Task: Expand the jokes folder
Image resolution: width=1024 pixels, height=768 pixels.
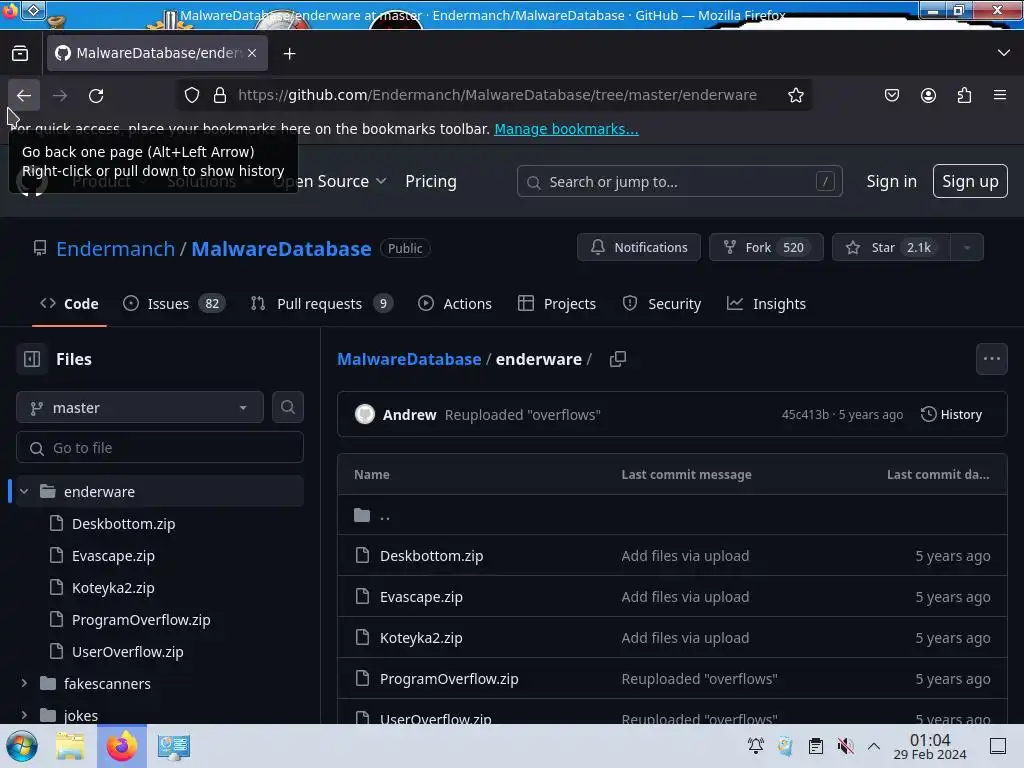Action: click(x=24, y=716)
